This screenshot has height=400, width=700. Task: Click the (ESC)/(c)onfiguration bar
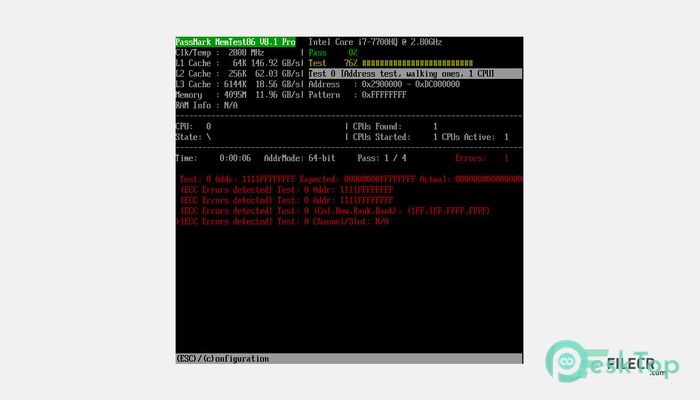pyautogui.click(x=349, y=359)
